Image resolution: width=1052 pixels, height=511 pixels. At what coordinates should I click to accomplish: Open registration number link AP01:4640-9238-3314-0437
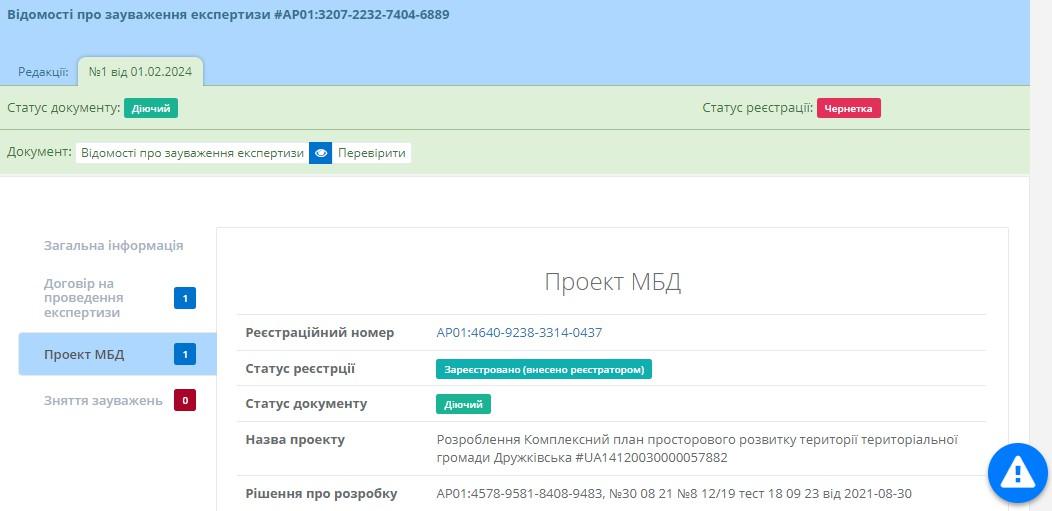click(x=519, y=333)
